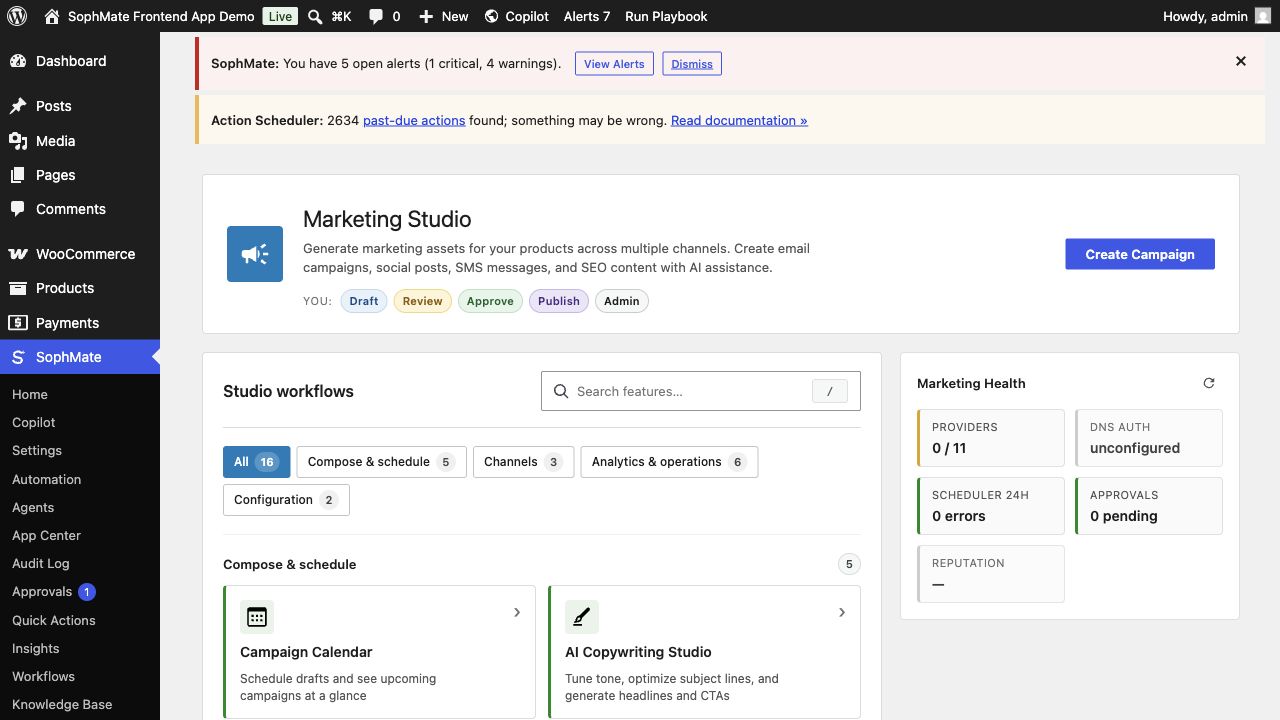Open the Providers 0 / 11 health tile
1280x720 pixels.
pos(991,438)
